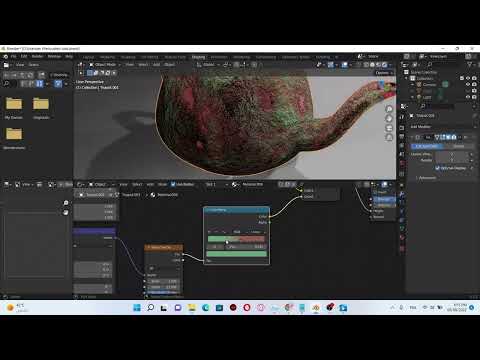Click the file browser search magnifier icon
Screen dimensions: 480x360
6,84
